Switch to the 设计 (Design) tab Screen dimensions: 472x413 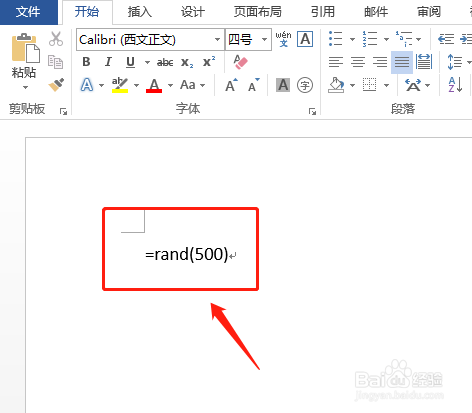193,12
